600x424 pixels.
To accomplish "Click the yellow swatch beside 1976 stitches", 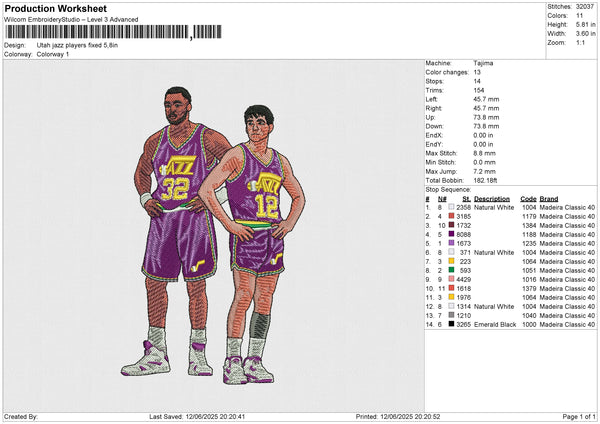I will [452, 297].
